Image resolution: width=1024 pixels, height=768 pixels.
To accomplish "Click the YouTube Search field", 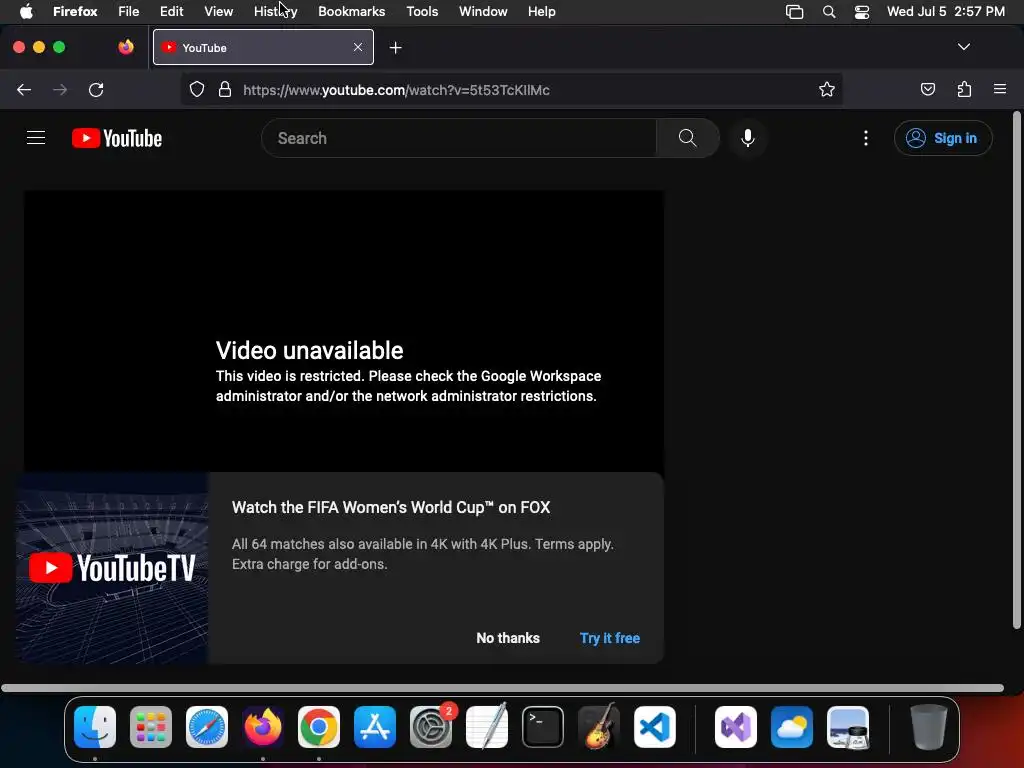I will [459, 138].
